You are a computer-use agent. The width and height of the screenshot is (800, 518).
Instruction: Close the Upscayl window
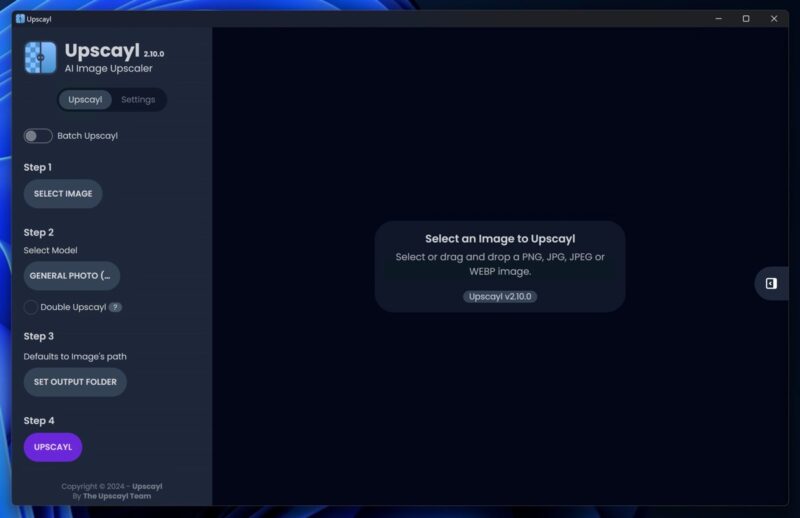[x=773, y=19]
